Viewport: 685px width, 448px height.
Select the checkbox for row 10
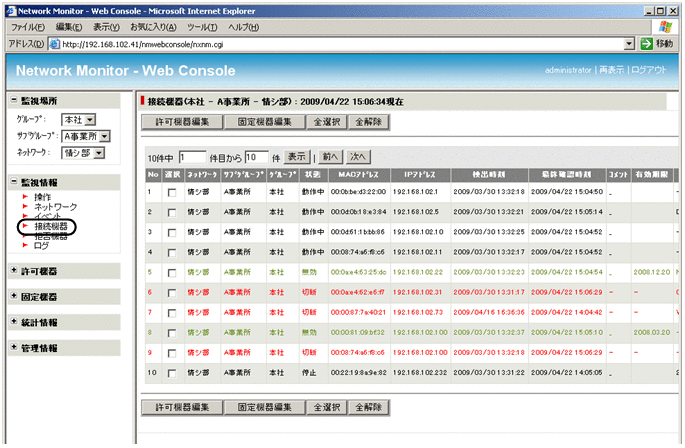[x=174, y=372]
